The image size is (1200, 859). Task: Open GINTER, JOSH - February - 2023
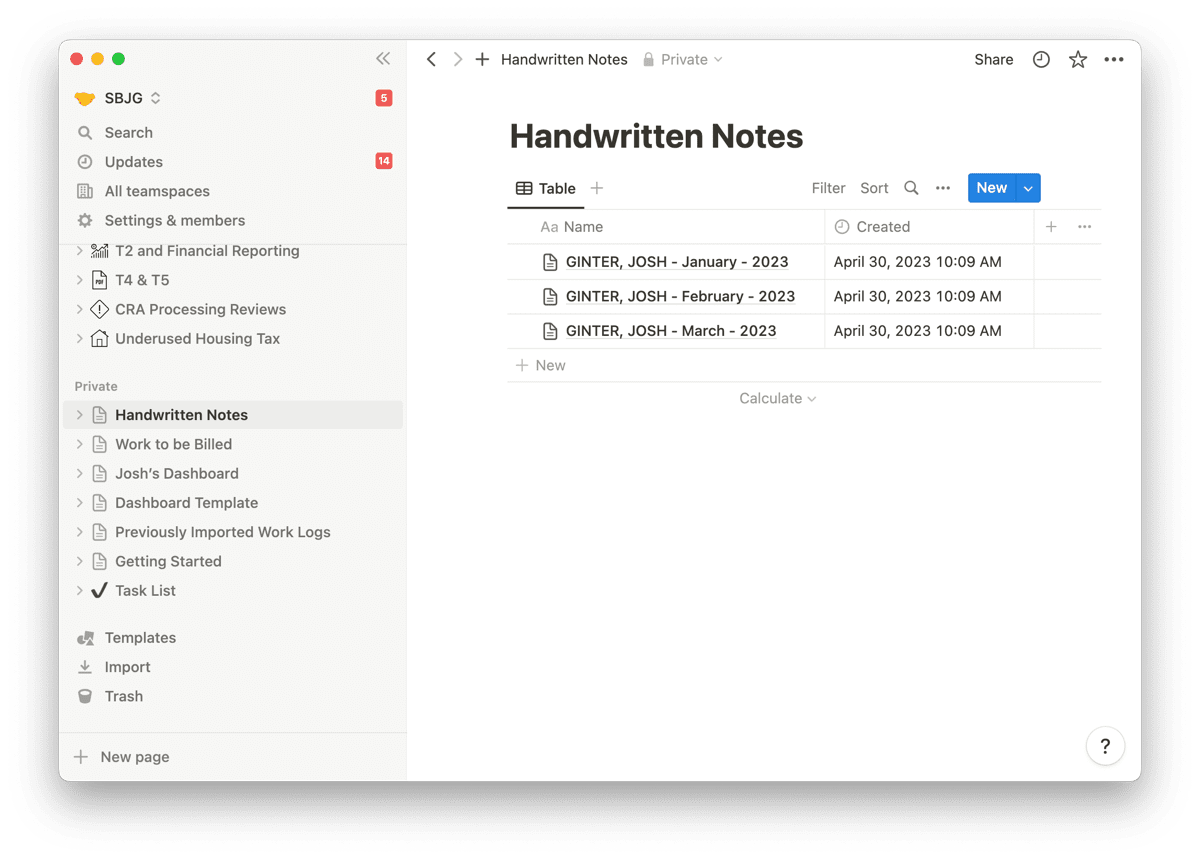pyautogui.click(x=680, y=296)
